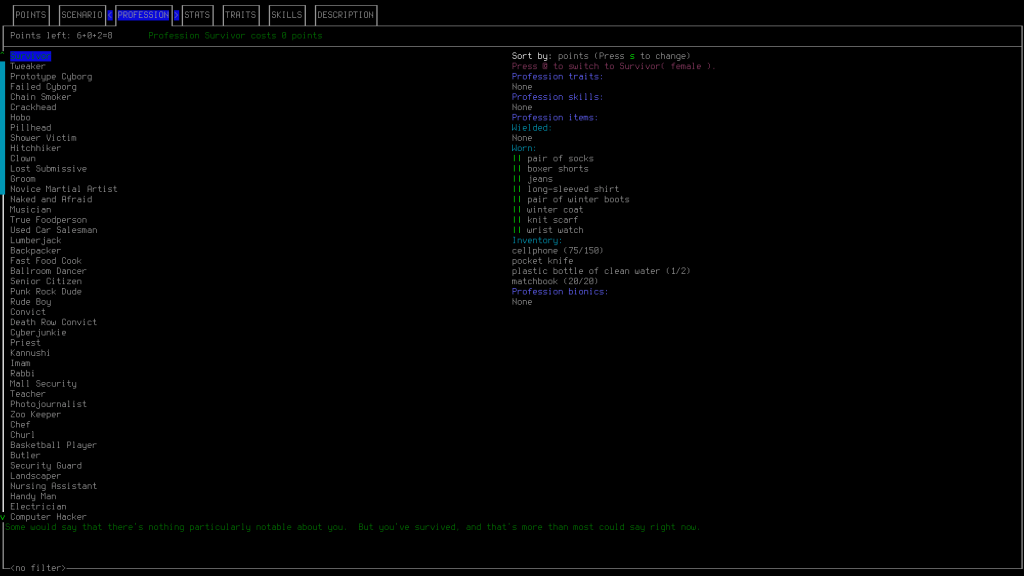The image size is (1024, 576).
Task: Select the SKILLS tab
Action: [x=286, y=15]
